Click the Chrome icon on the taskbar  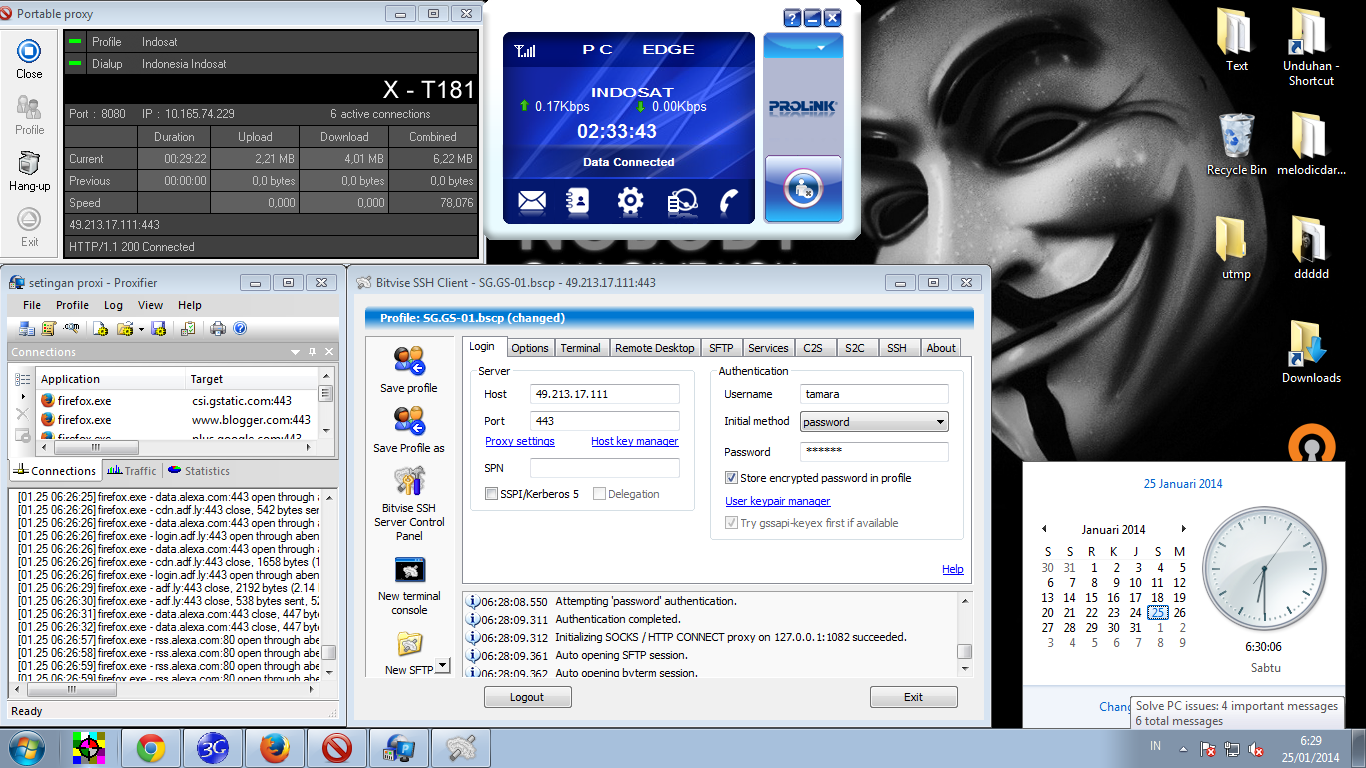click(x=151, y=748)
